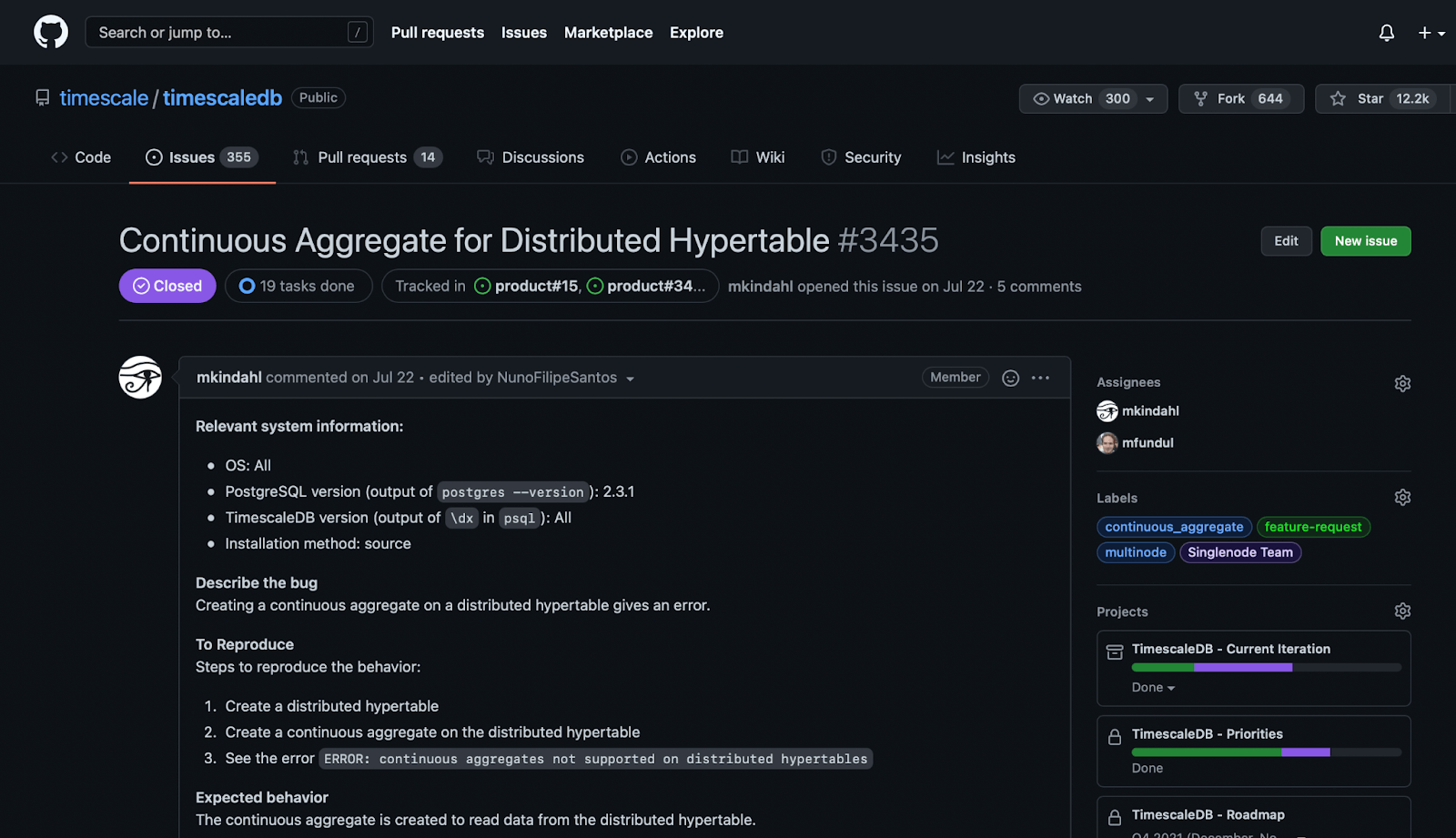Expand the comment edit history dropdown
Image resolution: width=1456 pixels, height=838 pixels.
(x=630, y=379)
